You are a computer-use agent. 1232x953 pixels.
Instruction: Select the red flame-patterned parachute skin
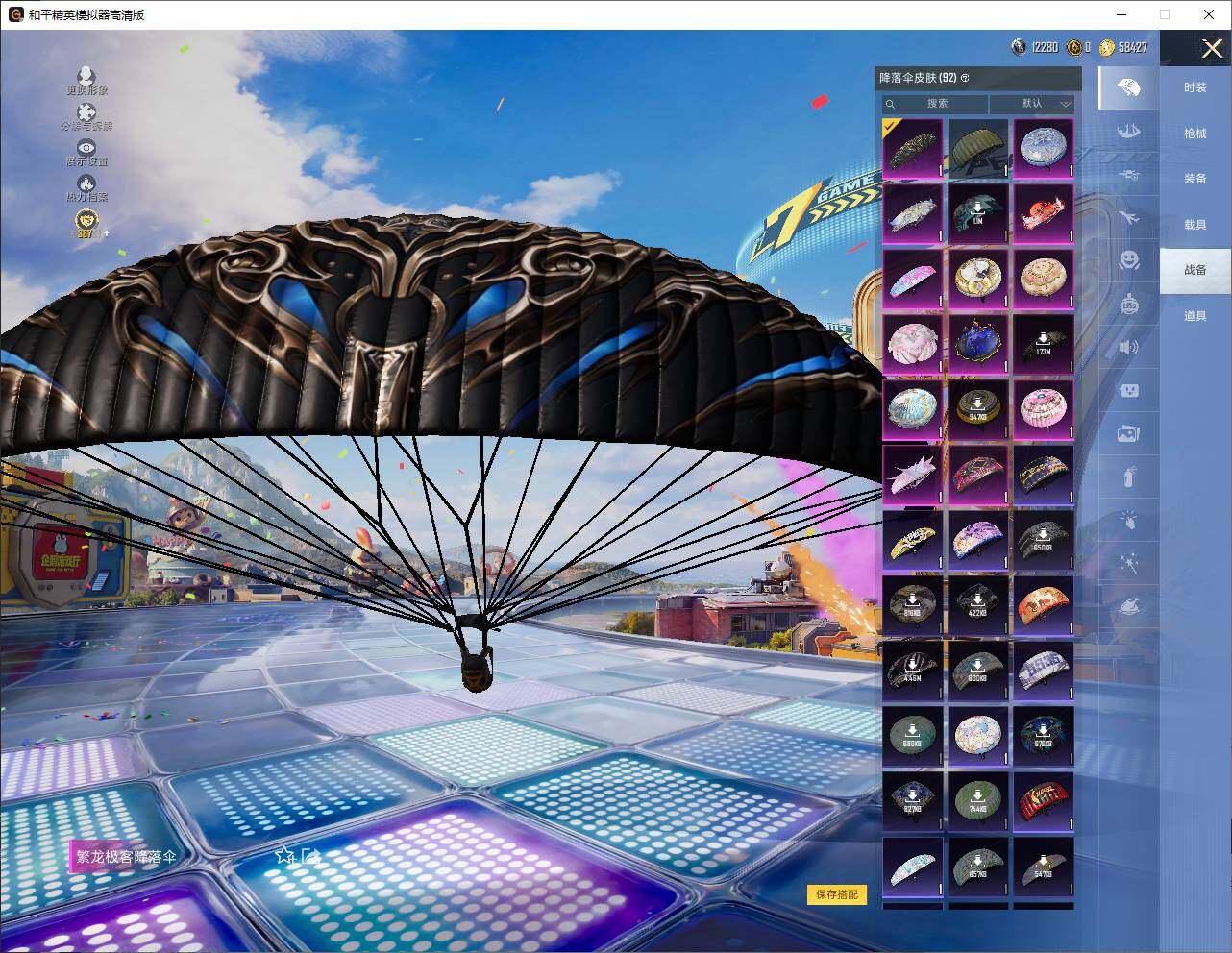[x=1044, y=801]
